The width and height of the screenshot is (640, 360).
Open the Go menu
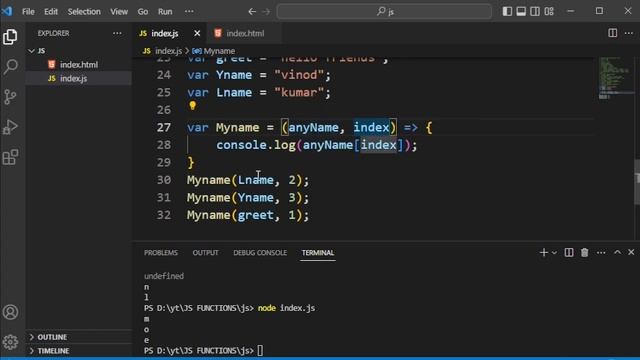(143, 11)
